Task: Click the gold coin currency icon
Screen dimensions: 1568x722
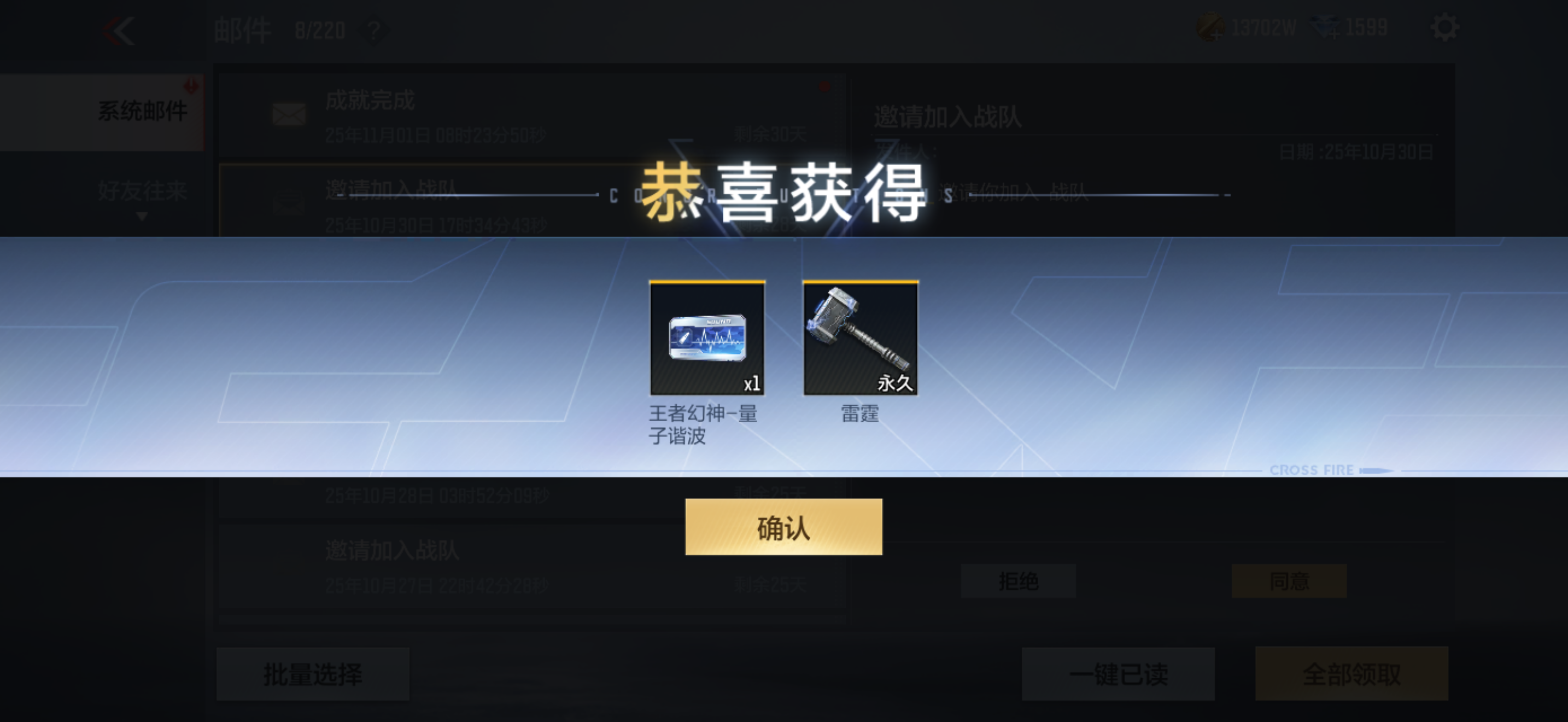Action: click(1210, 28)
